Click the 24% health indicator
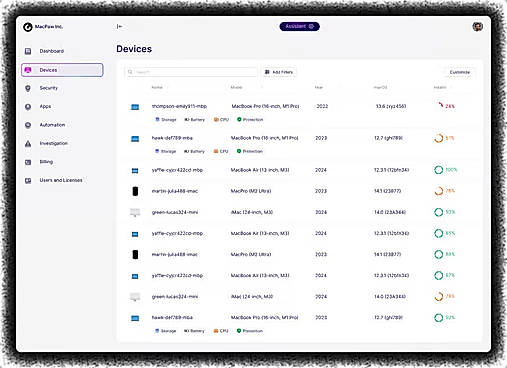The height and width of the screenshot is (368, 507). (446, 106)
